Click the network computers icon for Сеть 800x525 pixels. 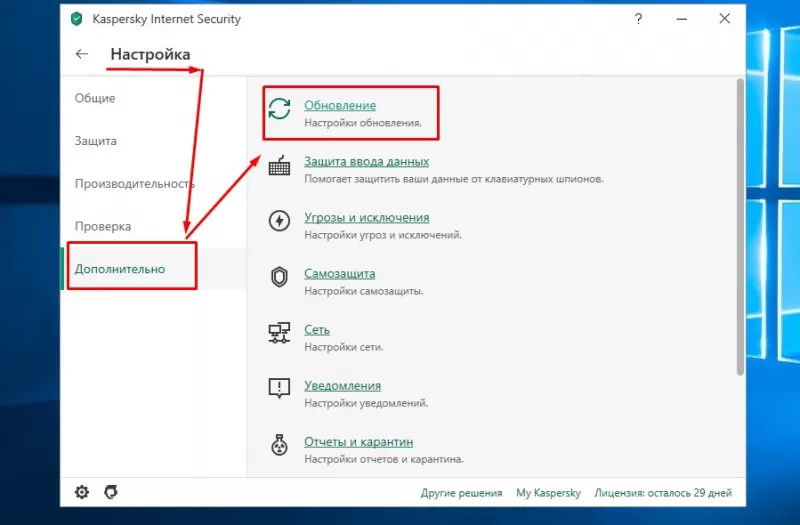pos(279,333)
